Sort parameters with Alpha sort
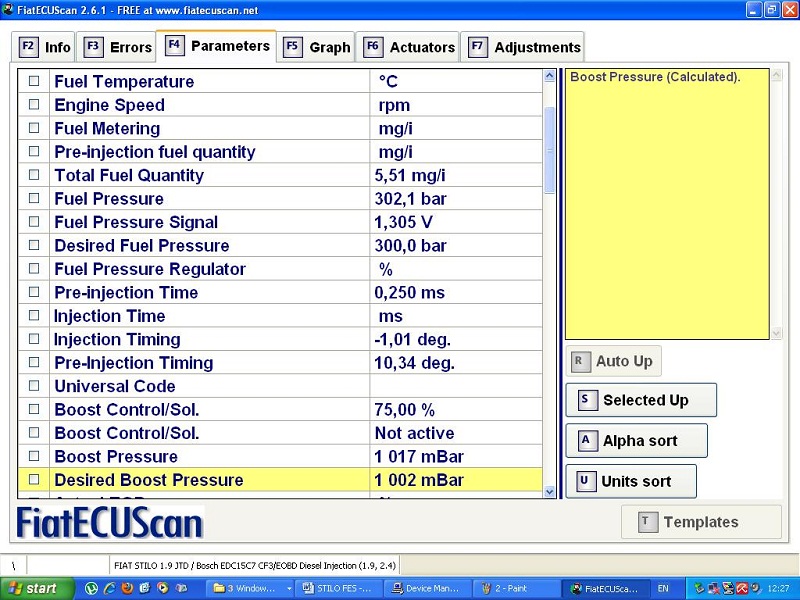The height and width of the screenshot is (600, 800). (636, 441)
